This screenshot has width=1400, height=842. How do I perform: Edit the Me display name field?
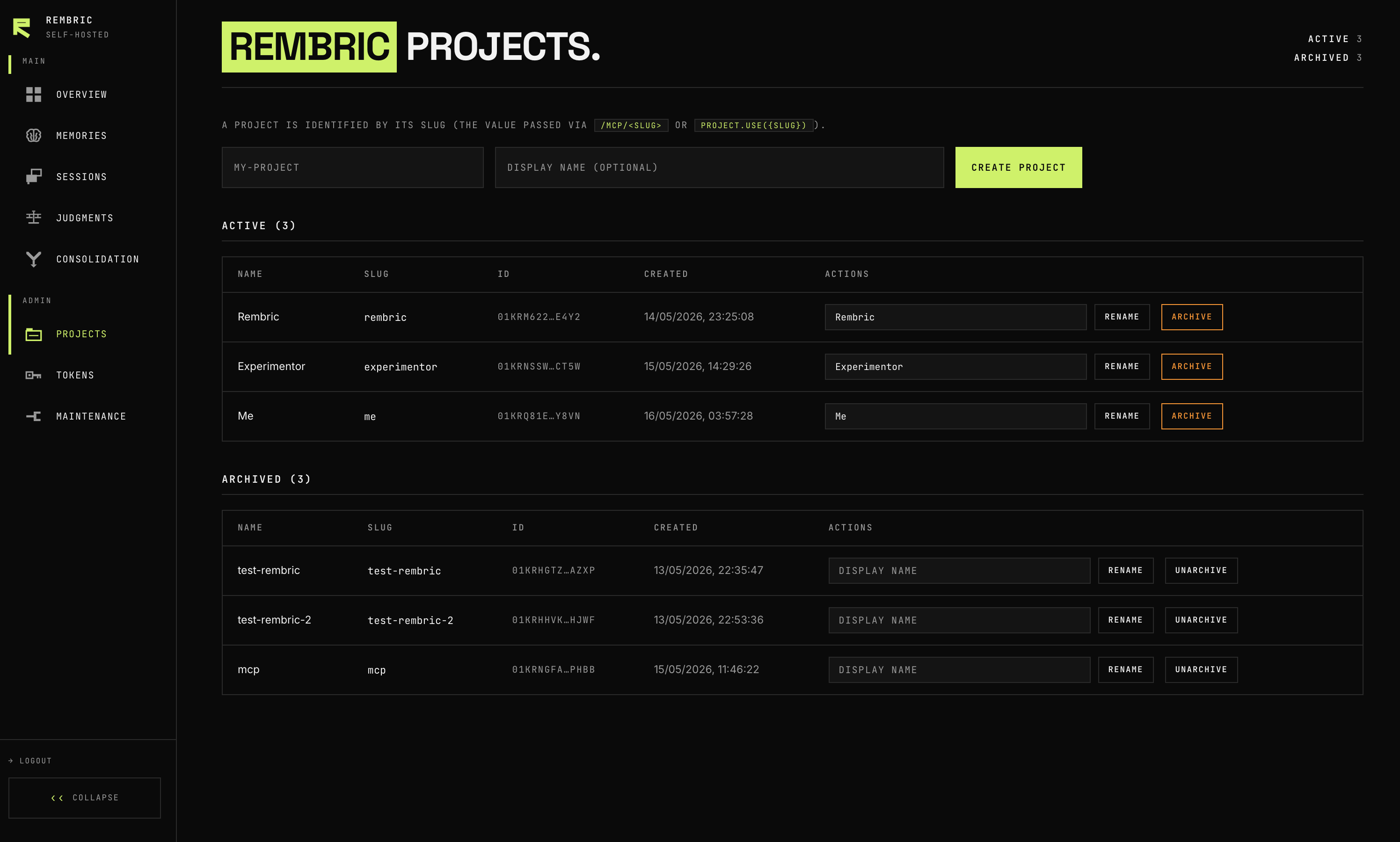pyautogui.click(x=955, y=416)
